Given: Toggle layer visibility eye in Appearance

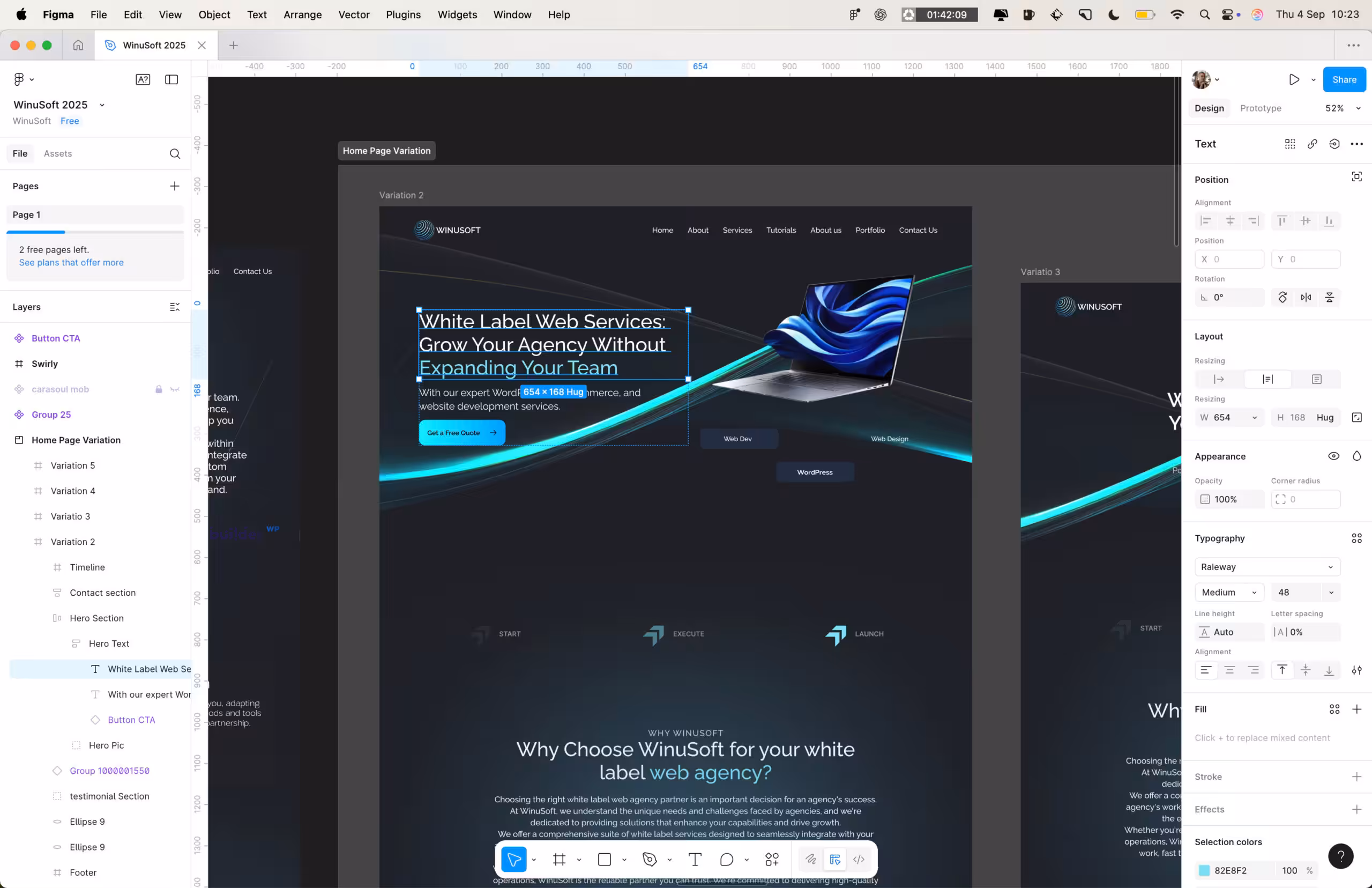Looking at the screenshot, I should coord(1334,456).
